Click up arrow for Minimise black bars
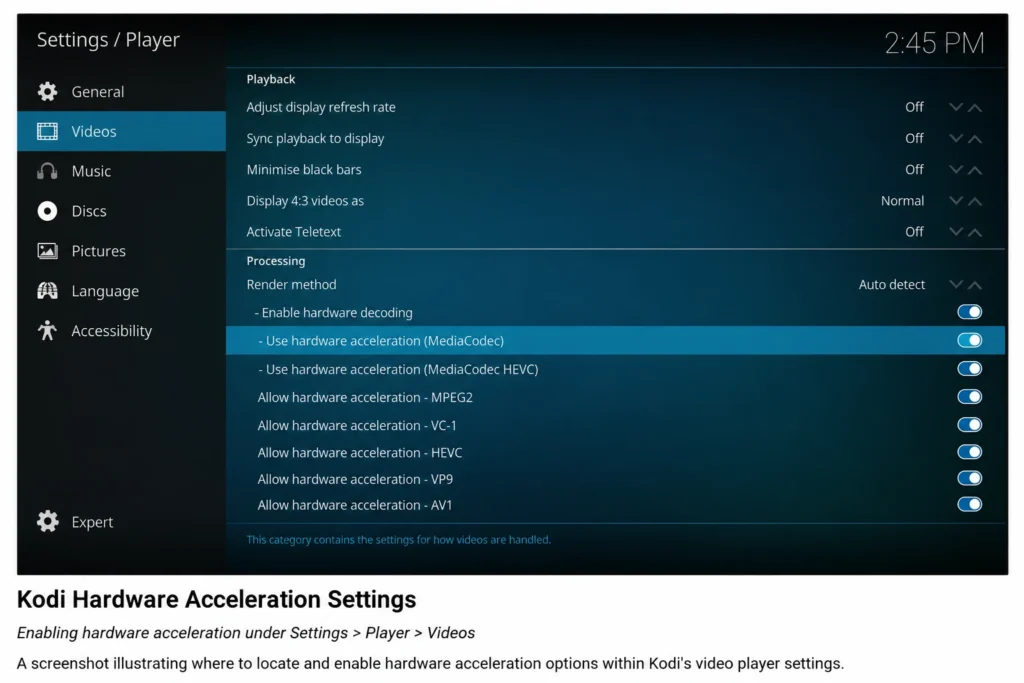Screen dimensions: 1024x683 975,170
